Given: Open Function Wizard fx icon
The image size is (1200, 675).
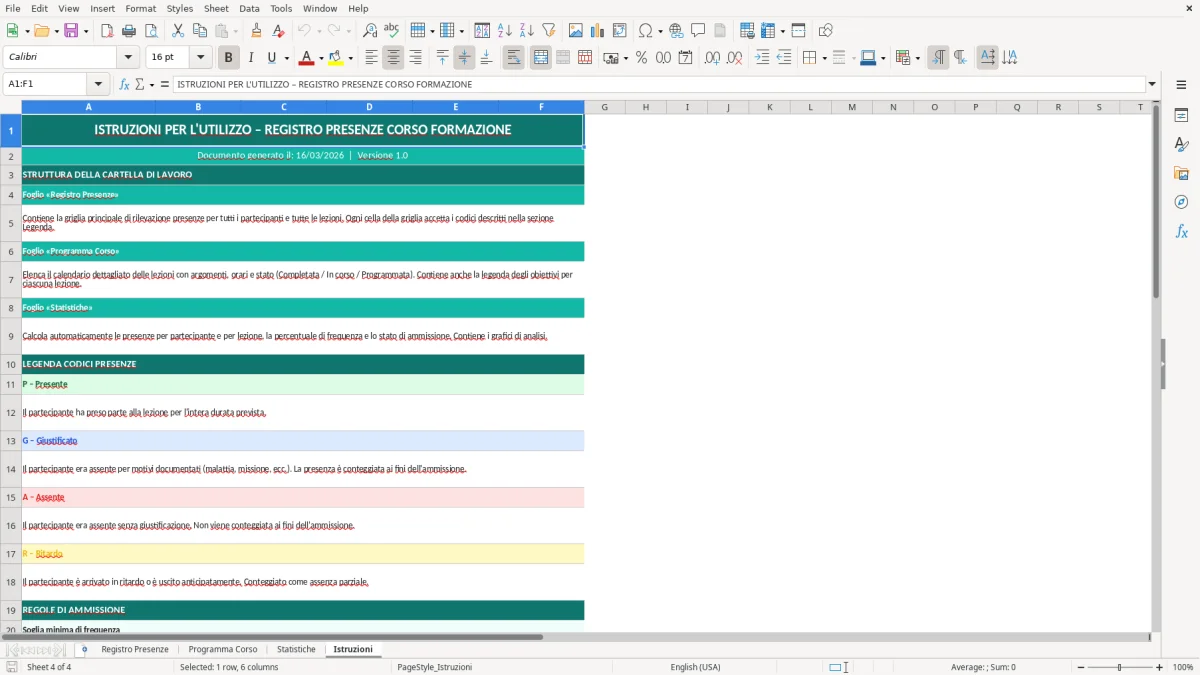Looking at the screenshot, I should coord(125,85).
